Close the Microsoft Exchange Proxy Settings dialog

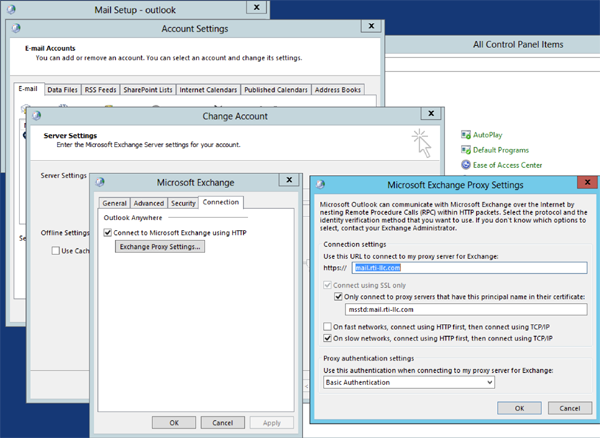pyautogui.click(x=587, y=182)
